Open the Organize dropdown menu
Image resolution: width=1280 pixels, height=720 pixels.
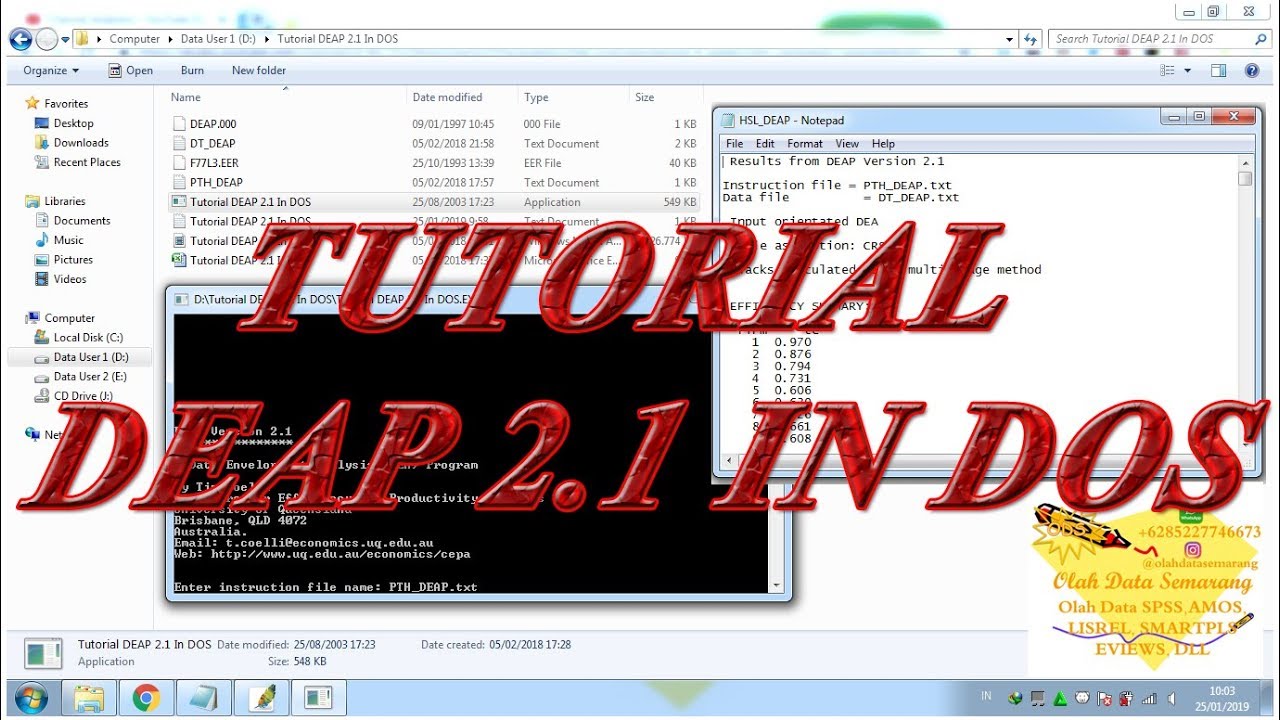coord(51,70)
